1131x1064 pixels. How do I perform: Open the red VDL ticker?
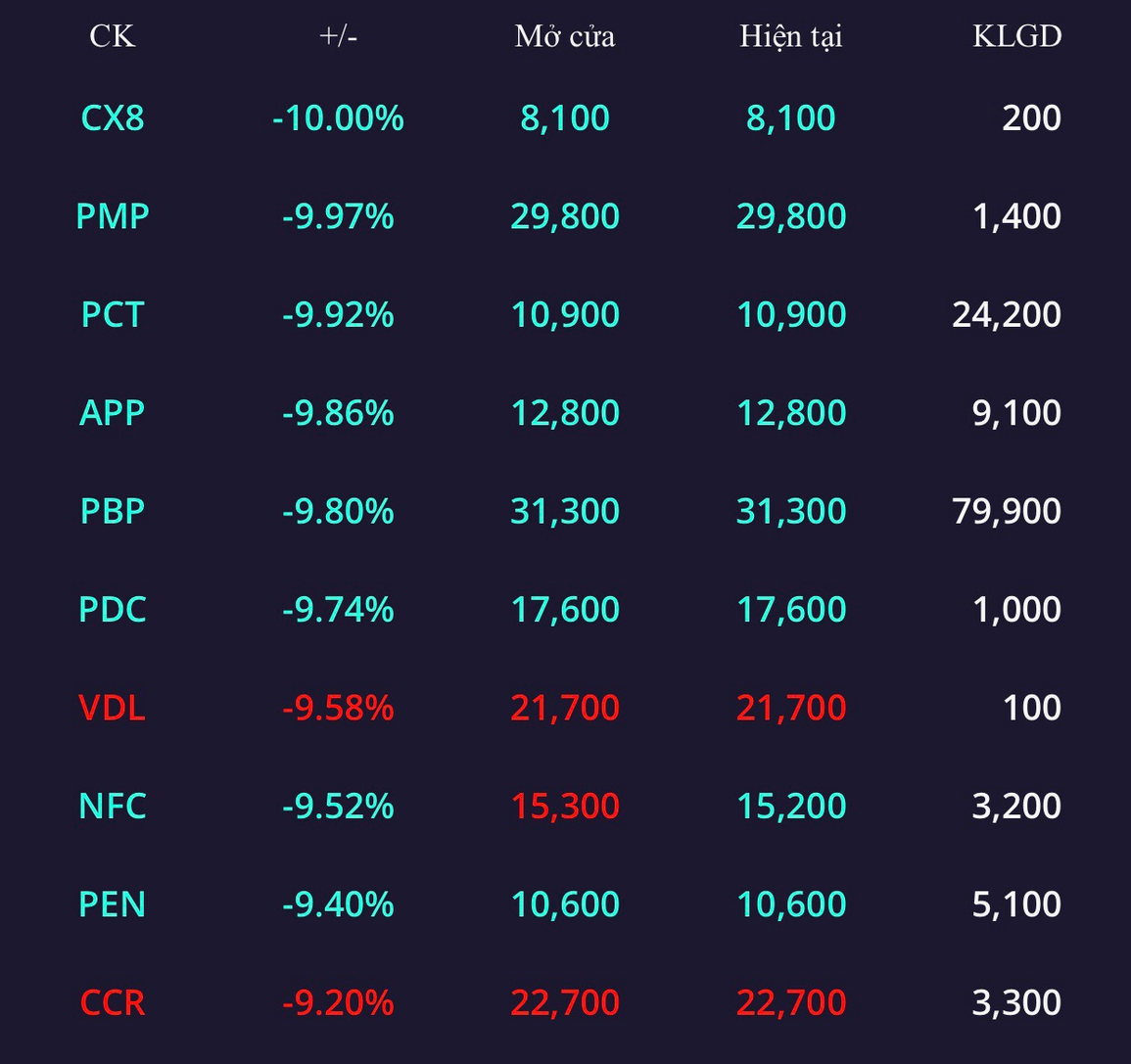(x=113, y=707)
